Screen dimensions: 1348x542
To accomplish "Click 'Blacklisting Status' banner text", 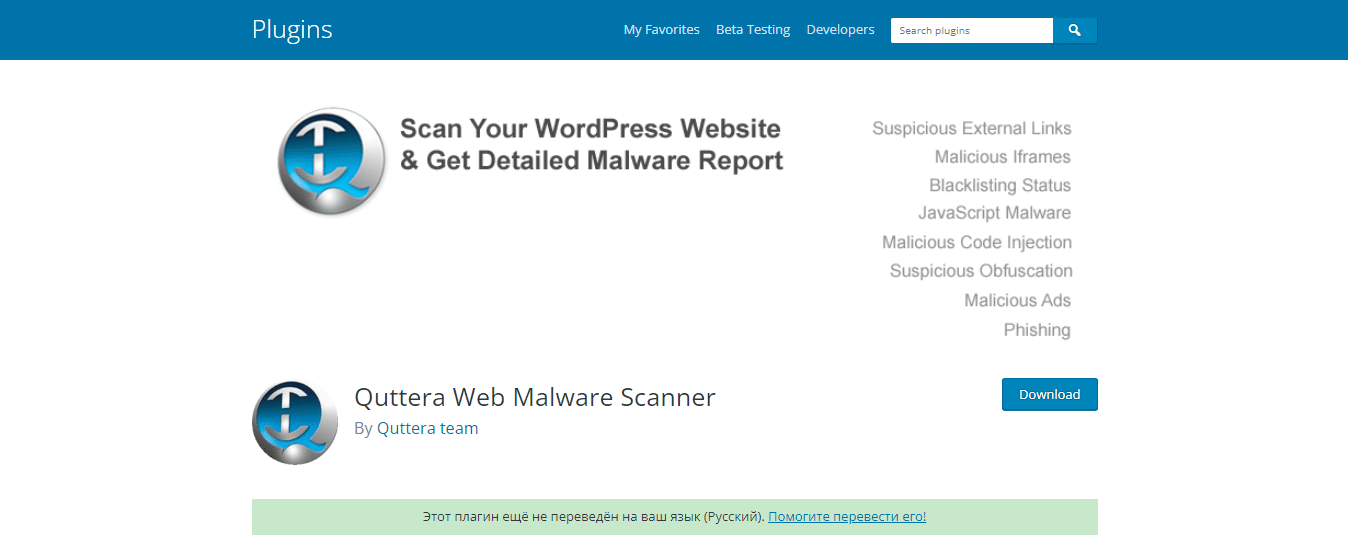I will click(x=1000, y=185).
